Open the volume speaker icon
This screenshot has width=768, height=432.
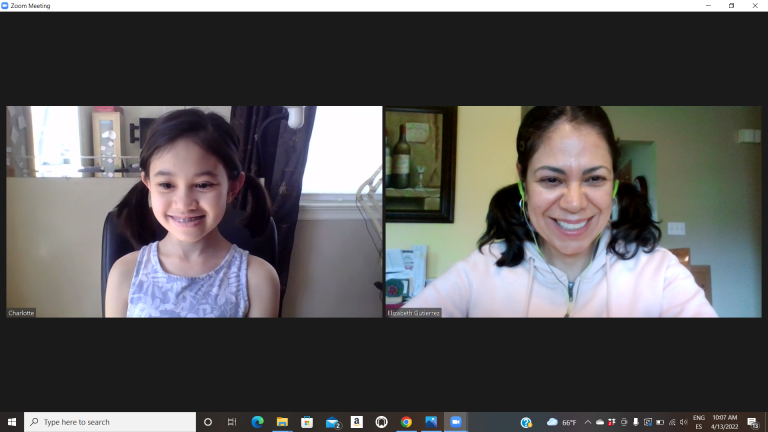pyautogui.click(x=684, y=422)
